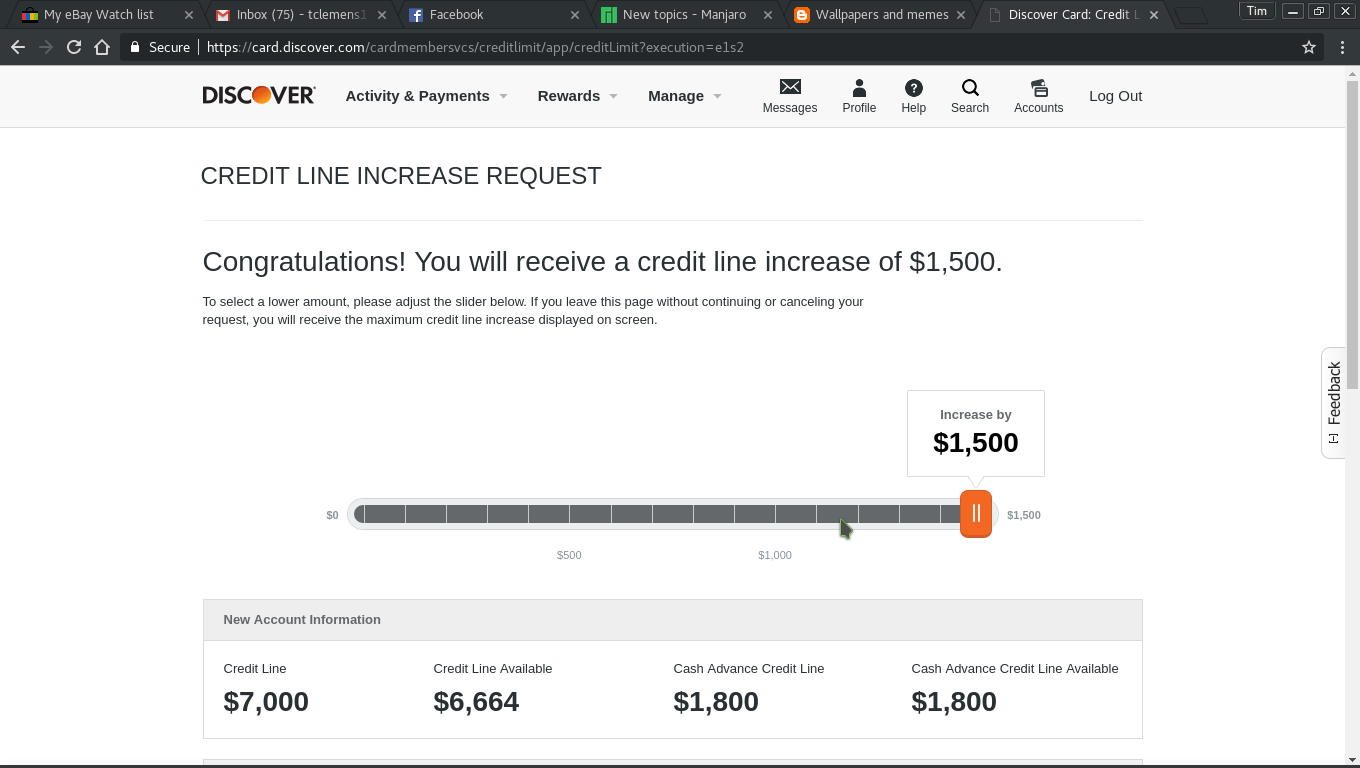Click the $0 slider minimum label
Viewport: 1360px width, 768px height.
[332, 515]
